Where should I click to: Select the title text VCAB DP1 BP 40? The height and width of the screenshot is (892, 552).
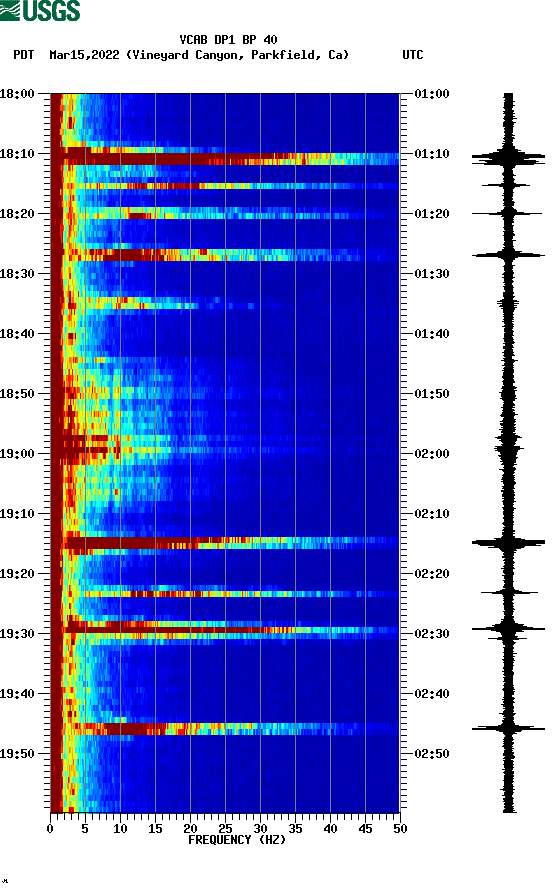(228, 40)
